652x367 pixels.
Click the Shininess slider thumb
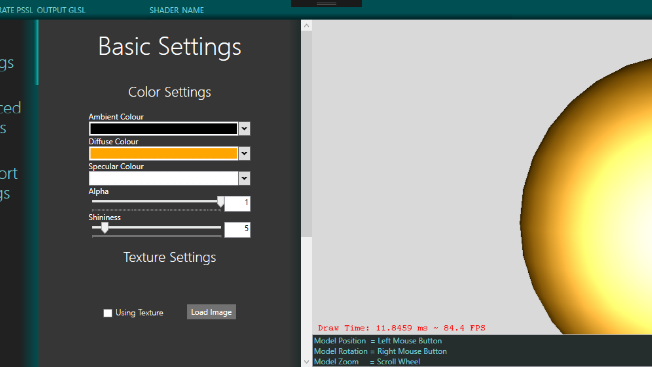(x=105, y=227)
